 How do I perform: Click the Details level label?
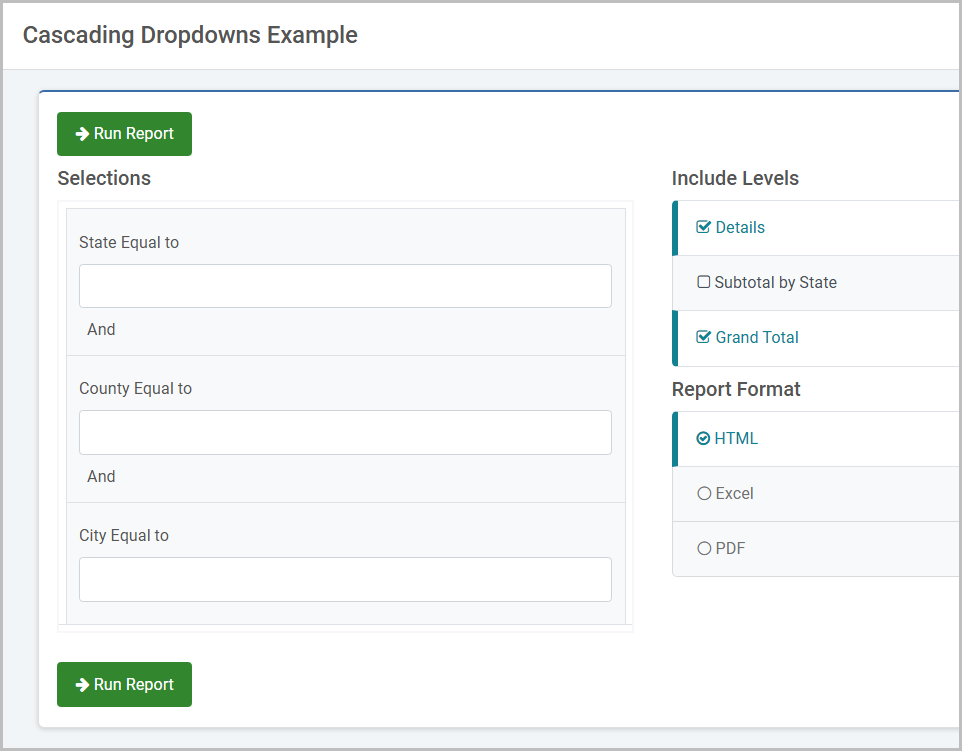click(740, 228)
